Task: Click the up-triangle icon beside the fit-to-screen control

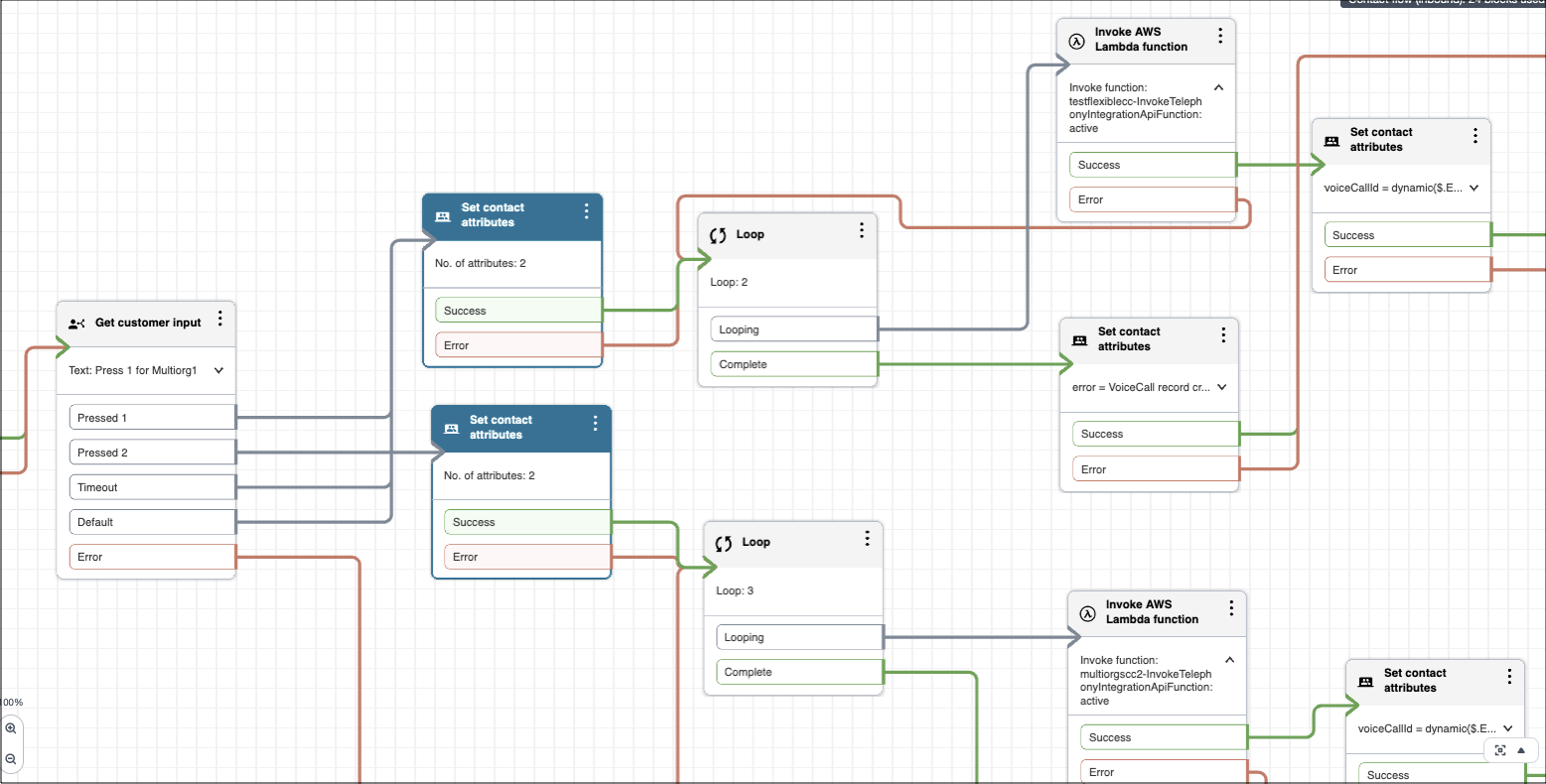Action: [x=1521, y=750]
